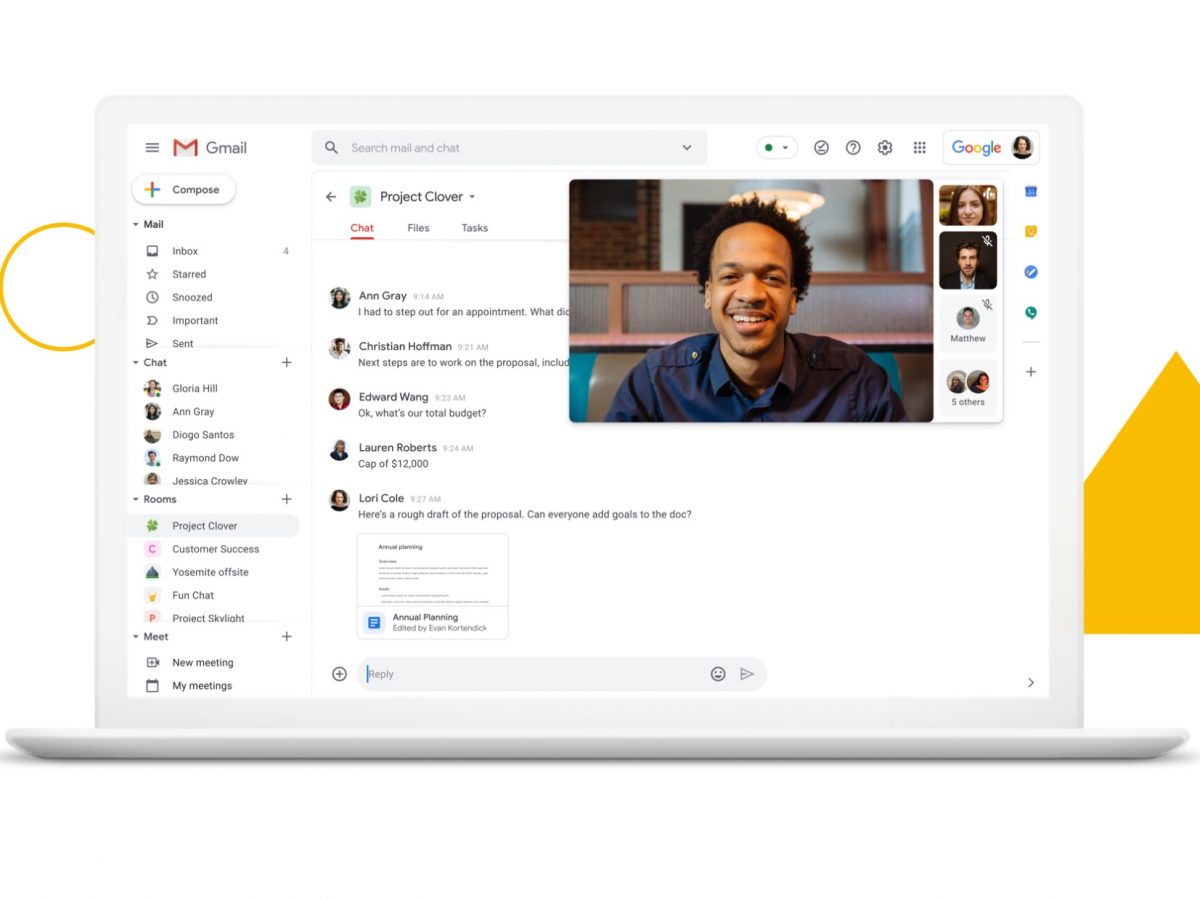Open the Help question mark icon
Screen dimensions: 1200x900
pyautogui.click(x=853, y=148)
